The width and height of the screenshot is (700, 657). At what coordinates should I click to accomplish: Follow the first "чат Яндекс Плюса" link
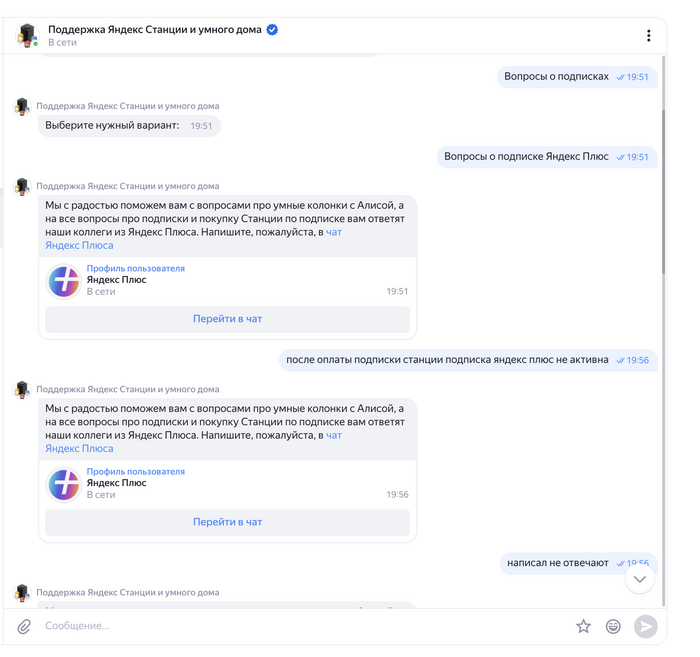pyautogui.click(x=334, y=232)
